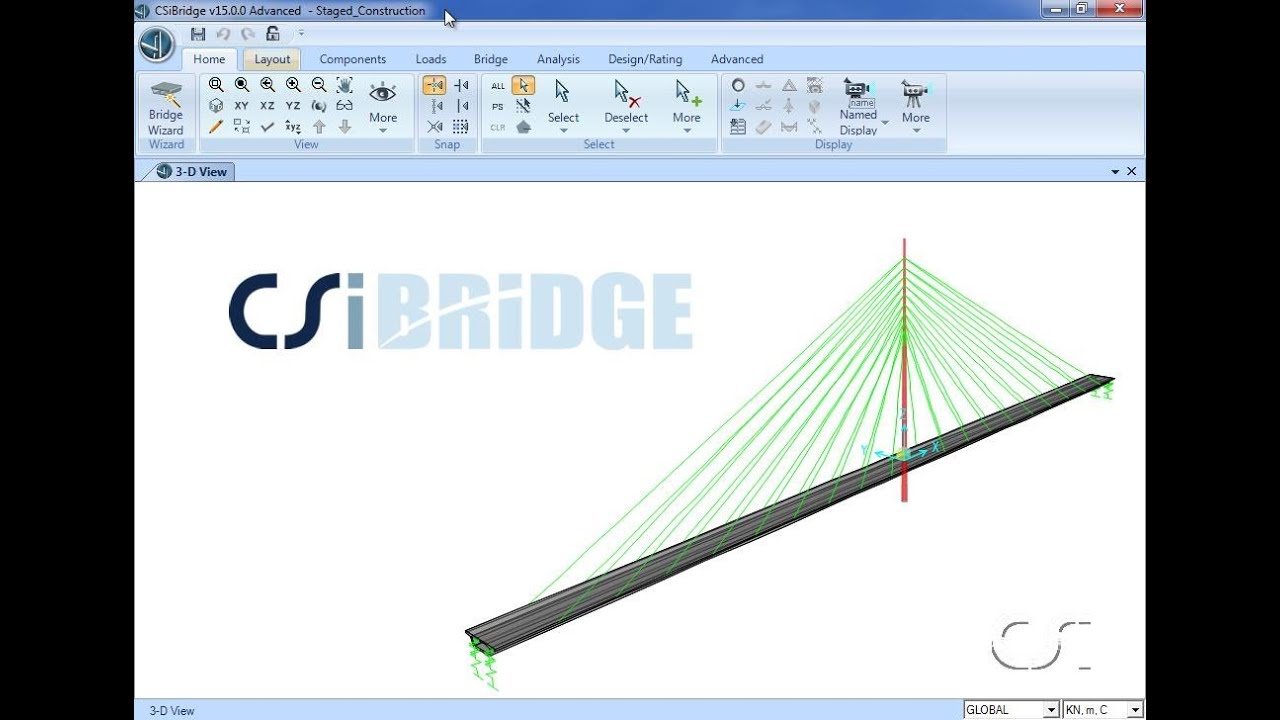Open the Layout ribbon tab
The width and height of the screenshot is (1280, 720).
[x=272, y=59]
